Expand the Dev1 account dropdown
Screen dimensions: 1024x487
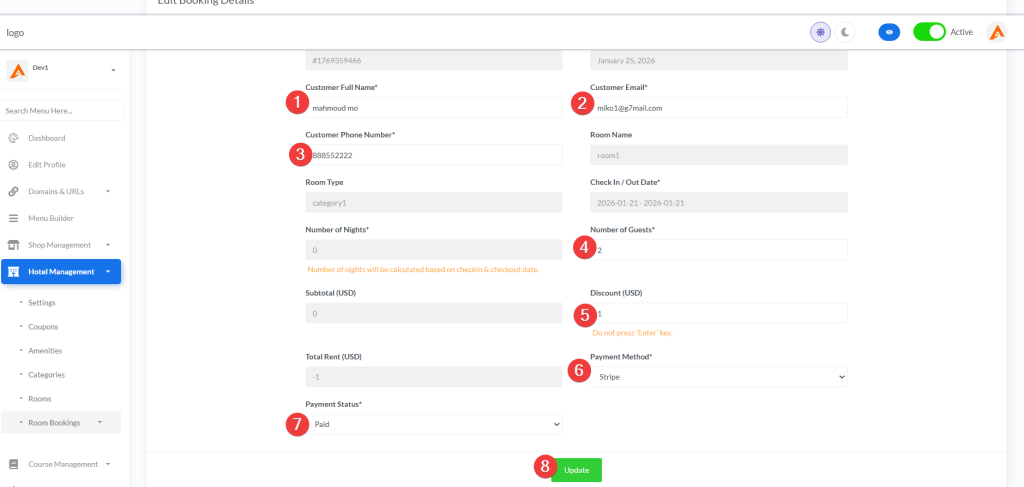point(113,70)
